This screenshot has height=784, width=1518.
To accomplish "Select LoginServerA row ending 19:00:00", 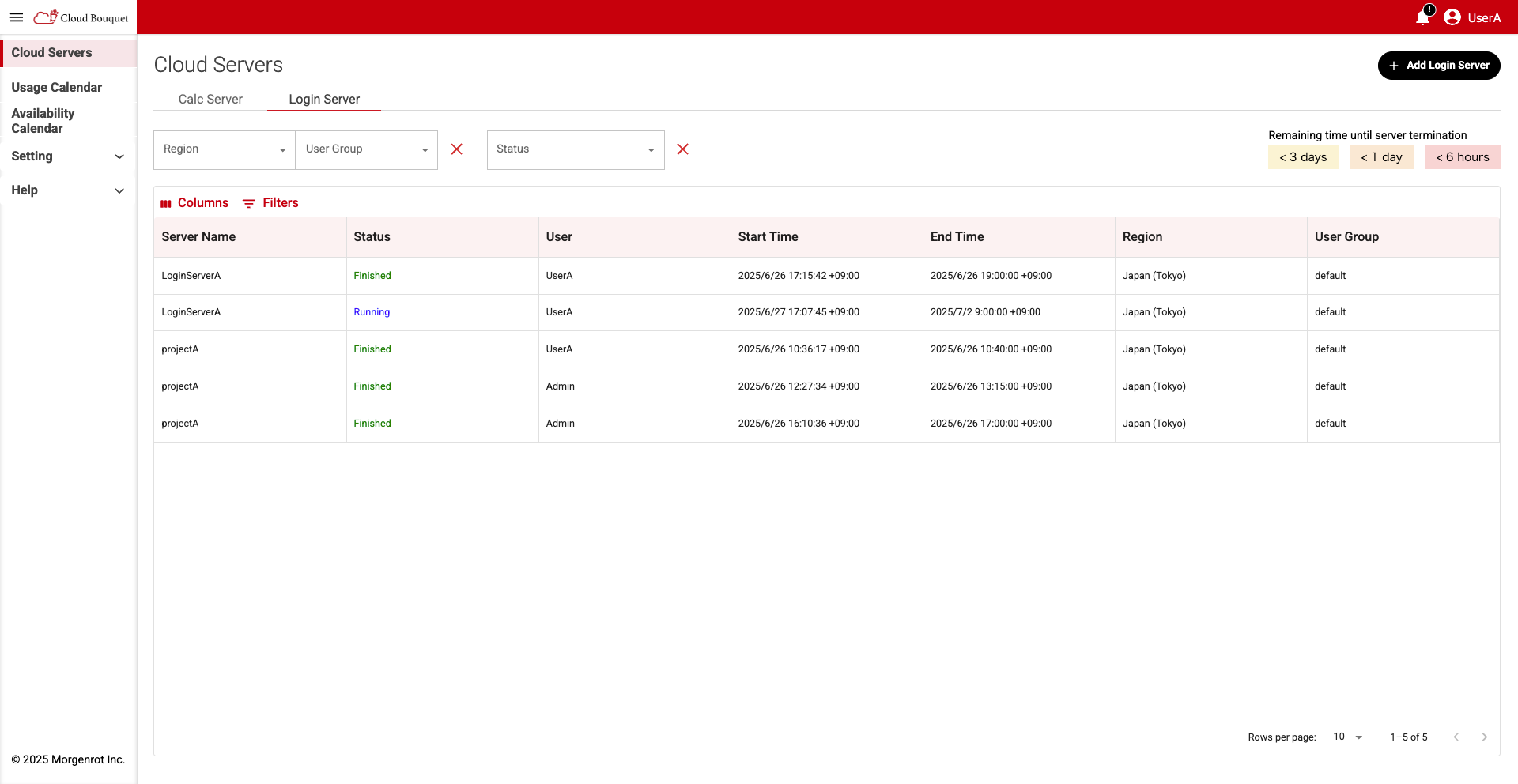I will click(x=826, y=276).
